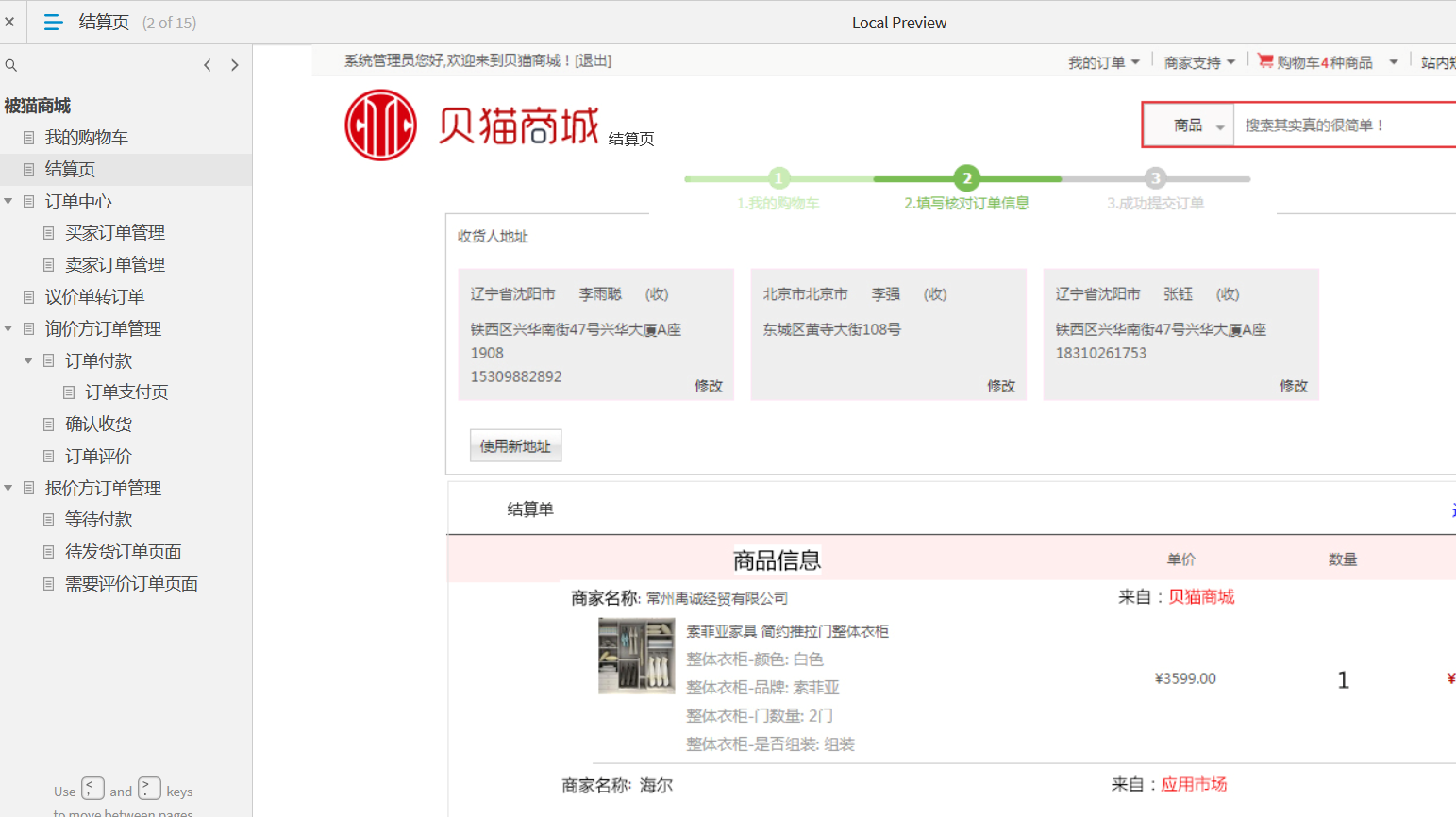
Task: Open 订单评价 page
Action: (x=98, y=457)
